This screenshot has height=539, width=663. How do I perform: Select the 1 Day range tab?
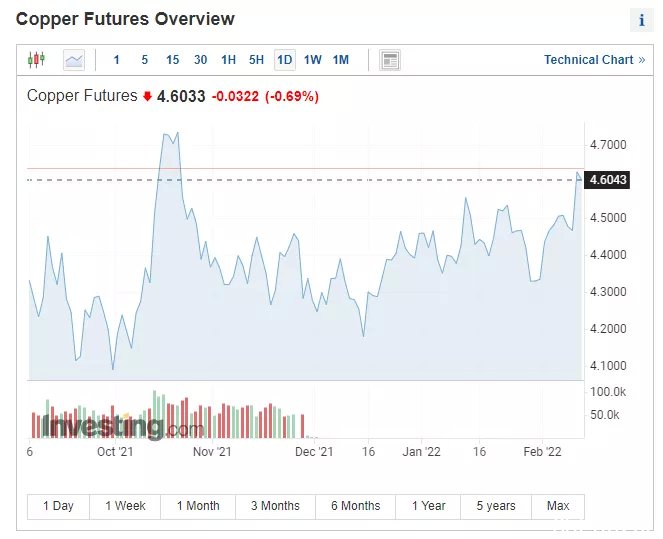coord(58,506)
